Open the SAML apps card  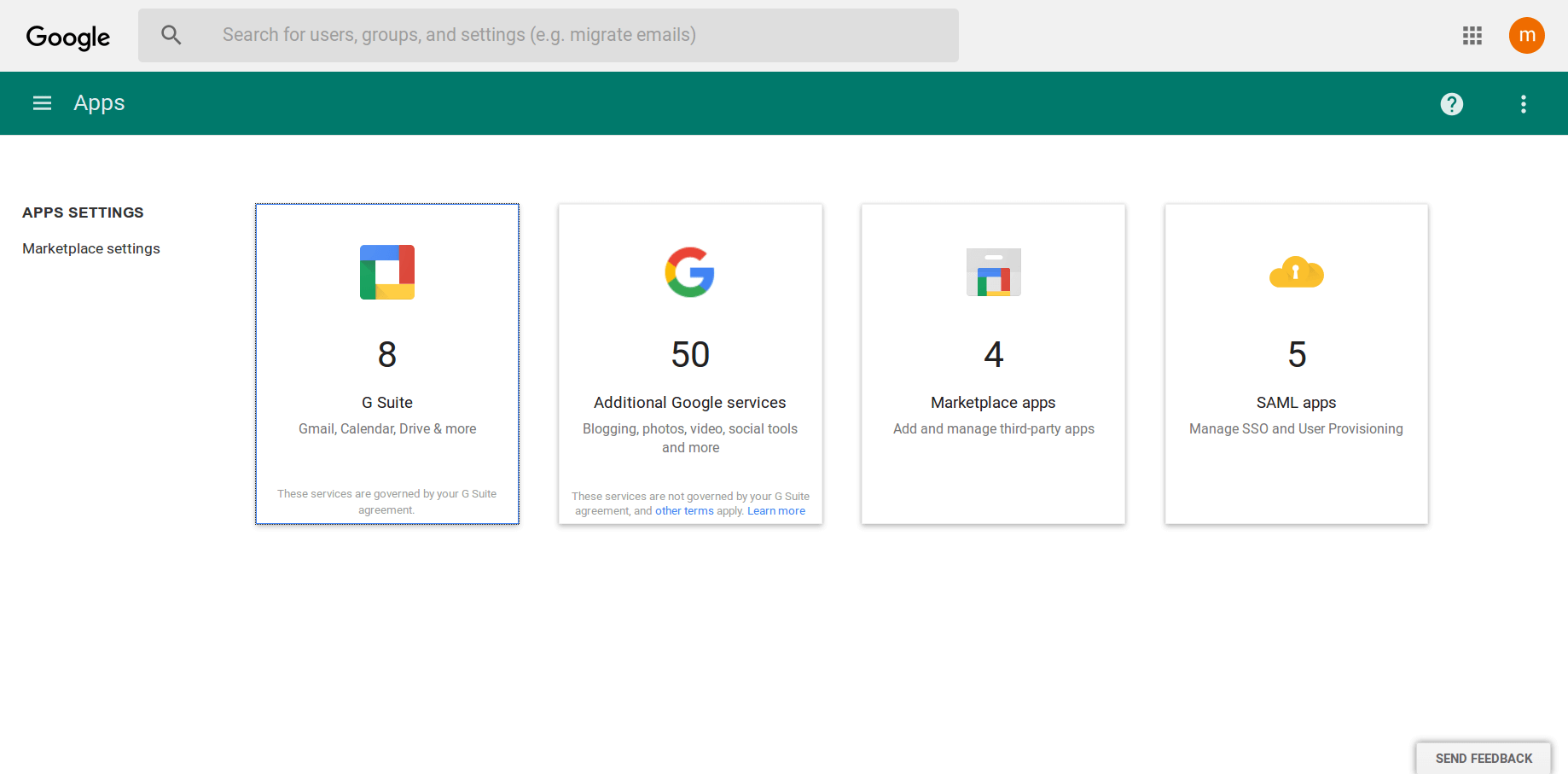pyautogui.click(x=1296, y=364)
